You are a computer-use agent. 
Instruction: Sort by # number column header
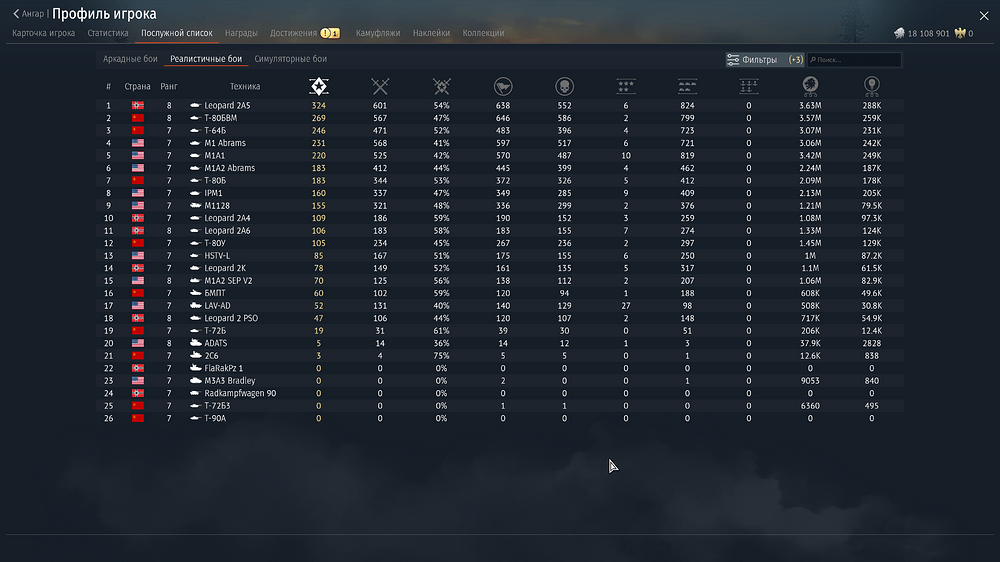point(108,86)
